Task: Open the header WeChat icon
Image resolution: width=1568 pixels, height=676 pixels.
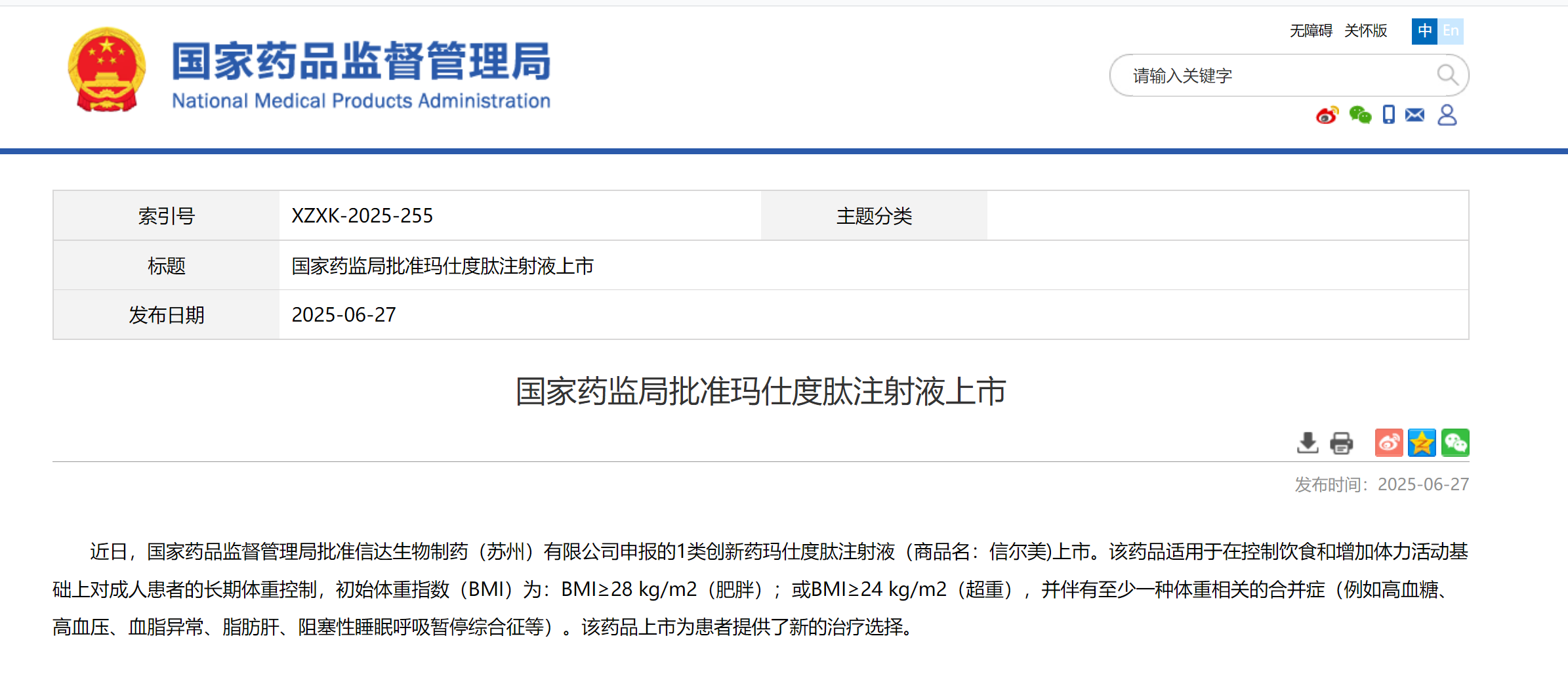Action: pyautogui.click(x=1360, y=116)
